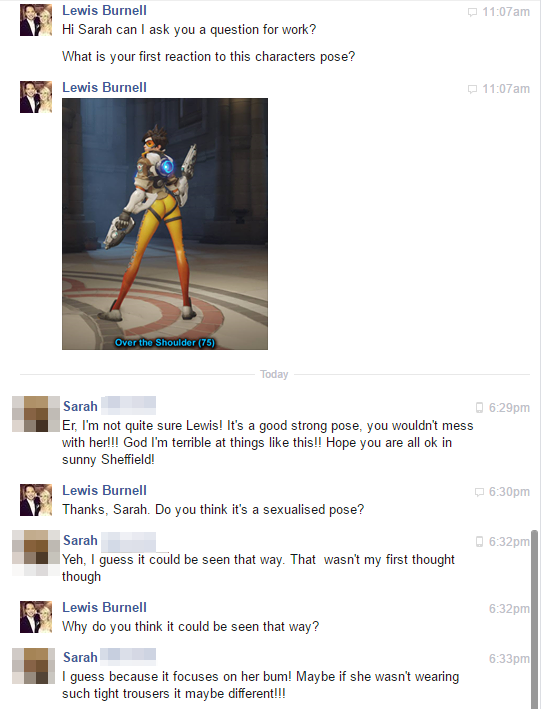Open Sarah's name link at 6:29pm
The image size is (541, 709).
click(80, 406)
